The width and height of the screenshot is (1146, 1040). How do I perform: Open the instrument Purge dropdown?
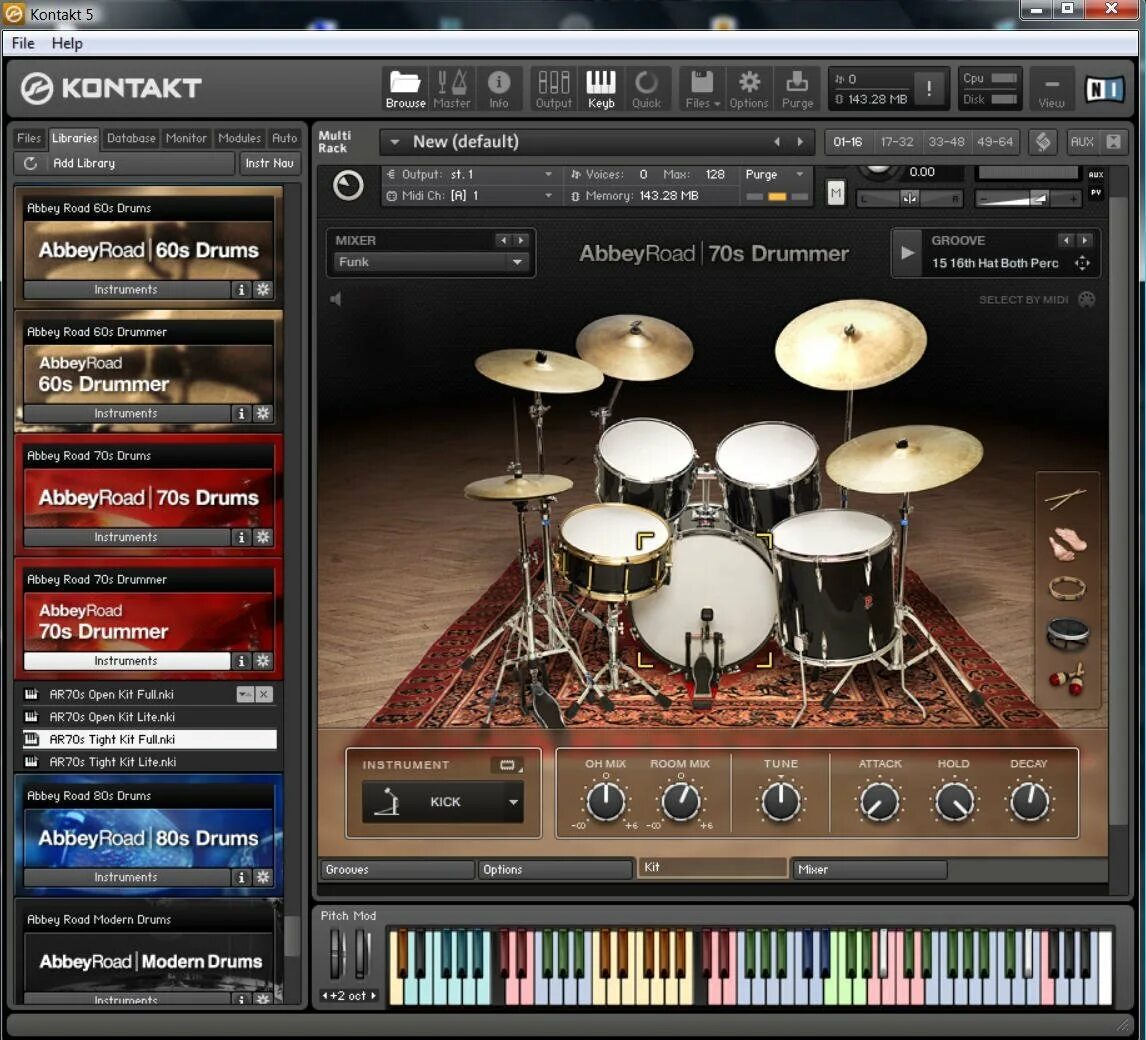(x=800, y=175)
